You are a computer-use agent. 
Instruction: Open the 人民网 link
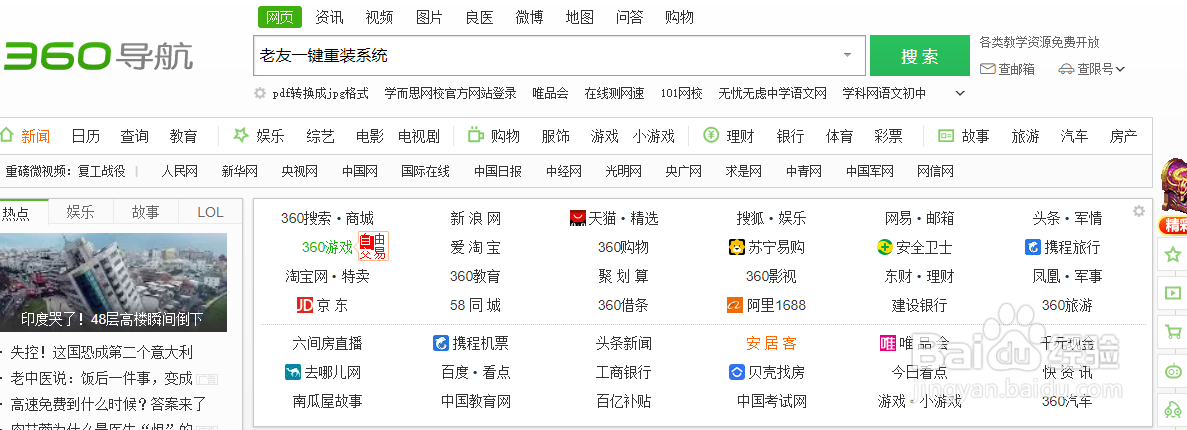tap(179, 171)
